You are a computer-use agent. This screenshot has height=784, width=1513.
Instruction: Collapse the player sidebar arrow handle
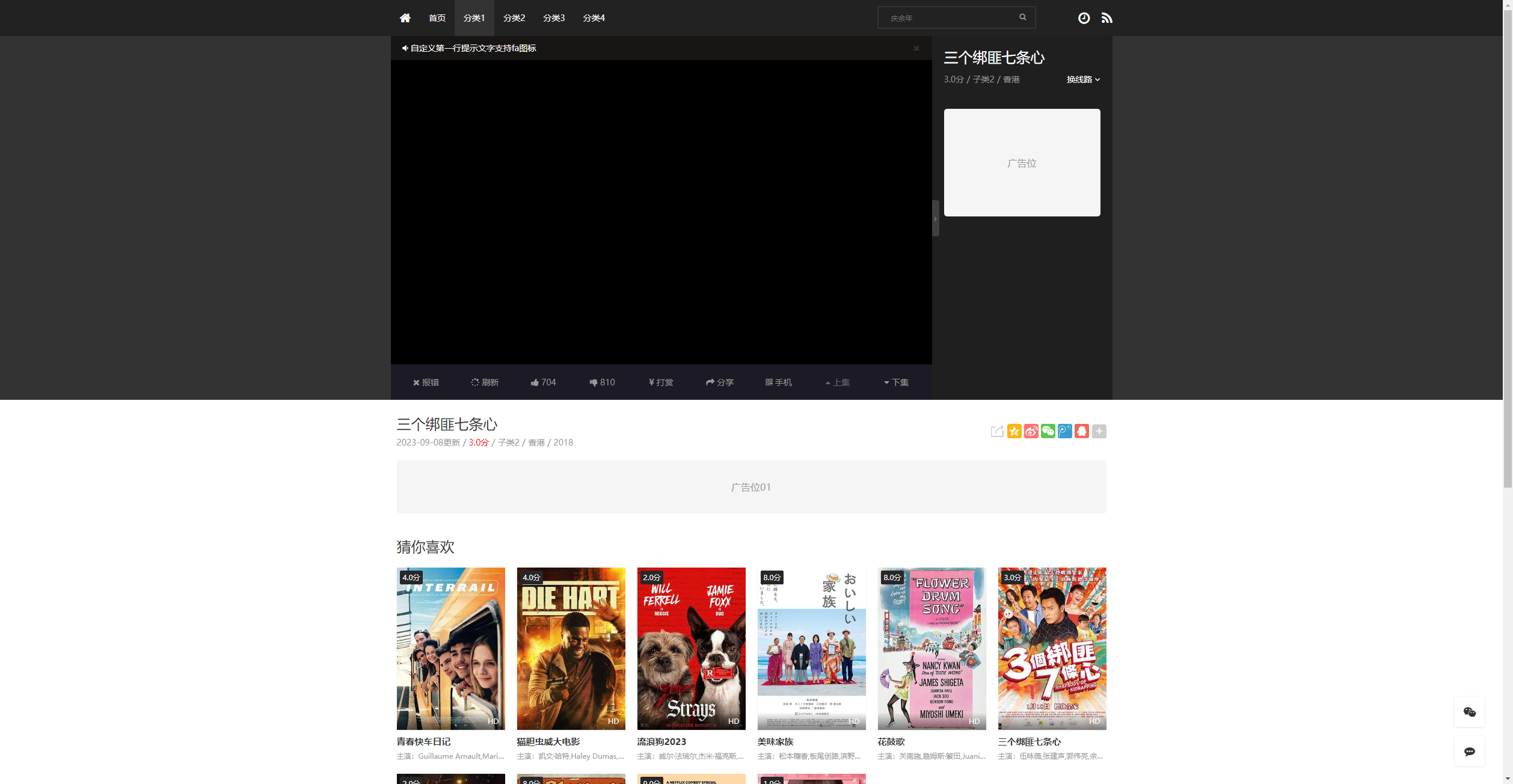point(935,218)
